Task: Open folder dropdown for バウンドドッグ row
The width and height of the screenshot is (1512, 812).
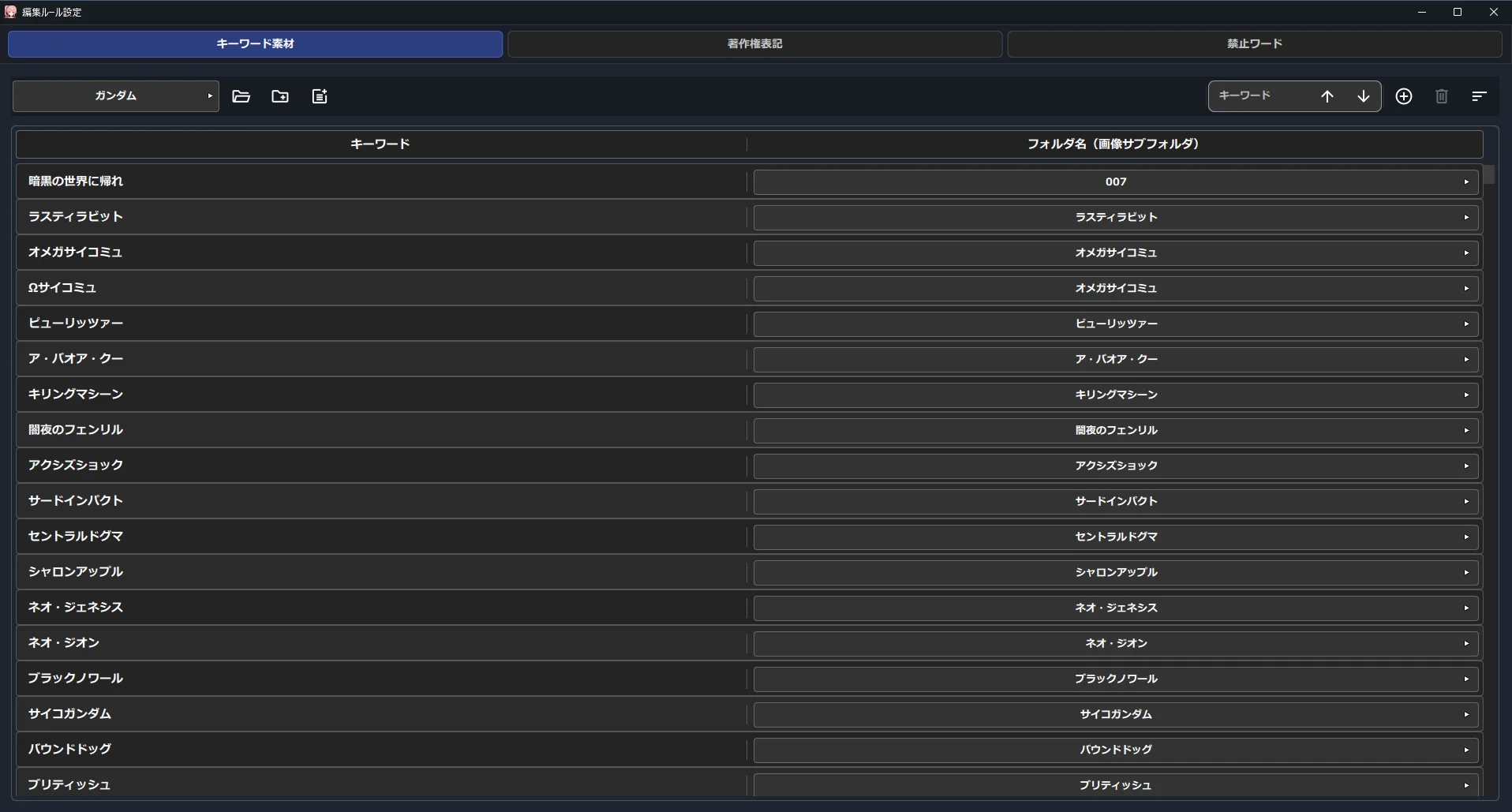Action: tap(1116, 750)
